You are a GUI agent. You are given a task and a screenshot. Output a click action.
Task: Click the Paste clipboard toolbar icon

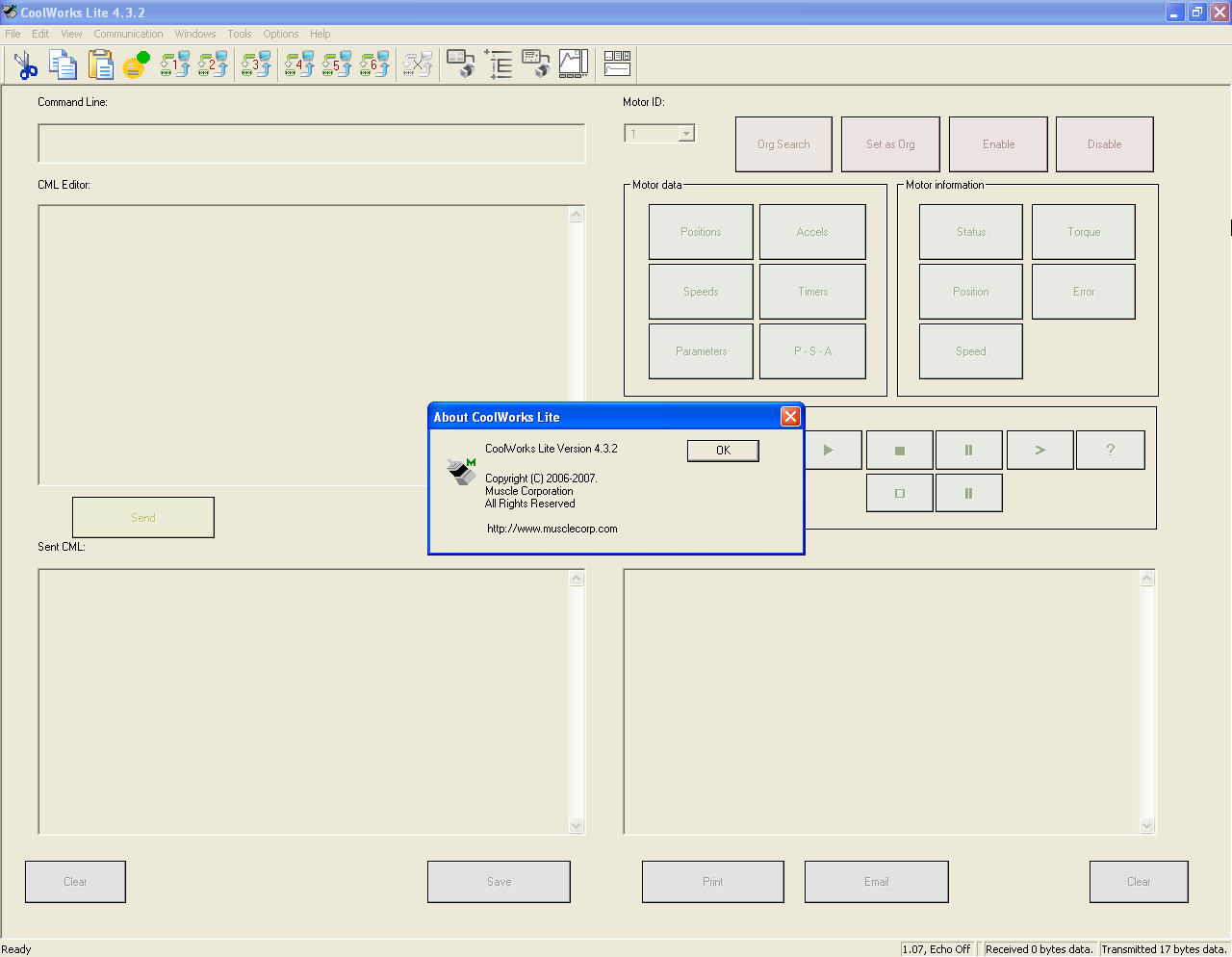(x=101, y=65)
